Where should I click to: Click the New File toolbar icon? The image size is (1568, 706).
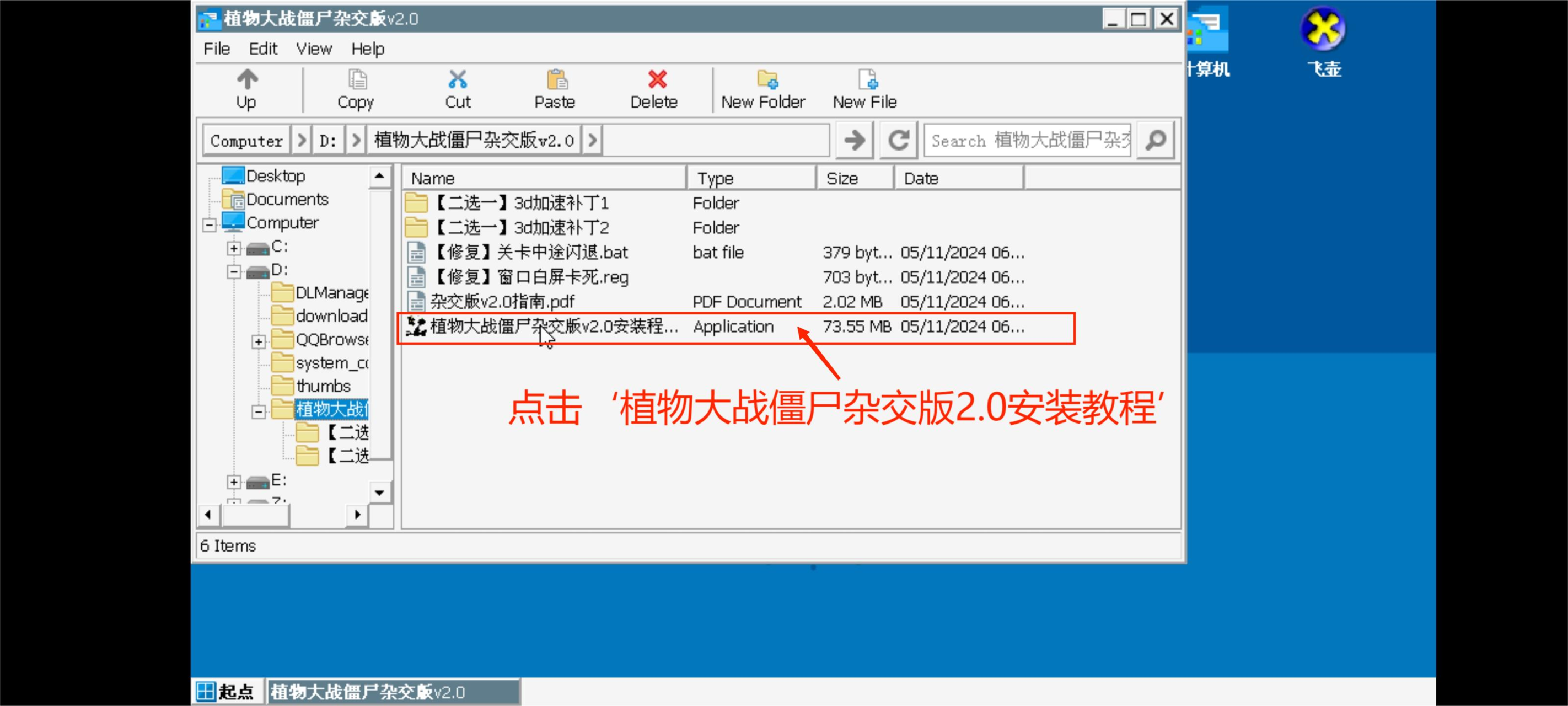(x=865, y=87)
